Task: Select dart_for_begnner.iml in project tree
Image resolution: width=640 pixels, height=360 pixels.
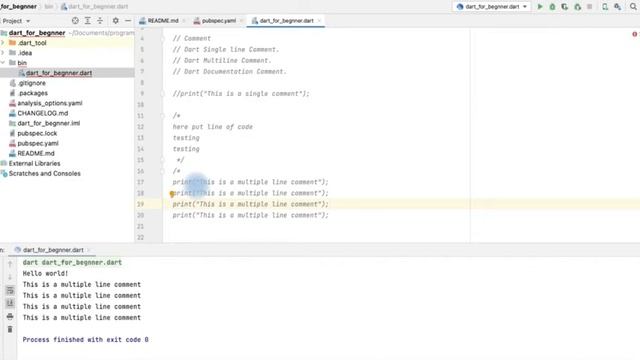Action: point(49,123)
